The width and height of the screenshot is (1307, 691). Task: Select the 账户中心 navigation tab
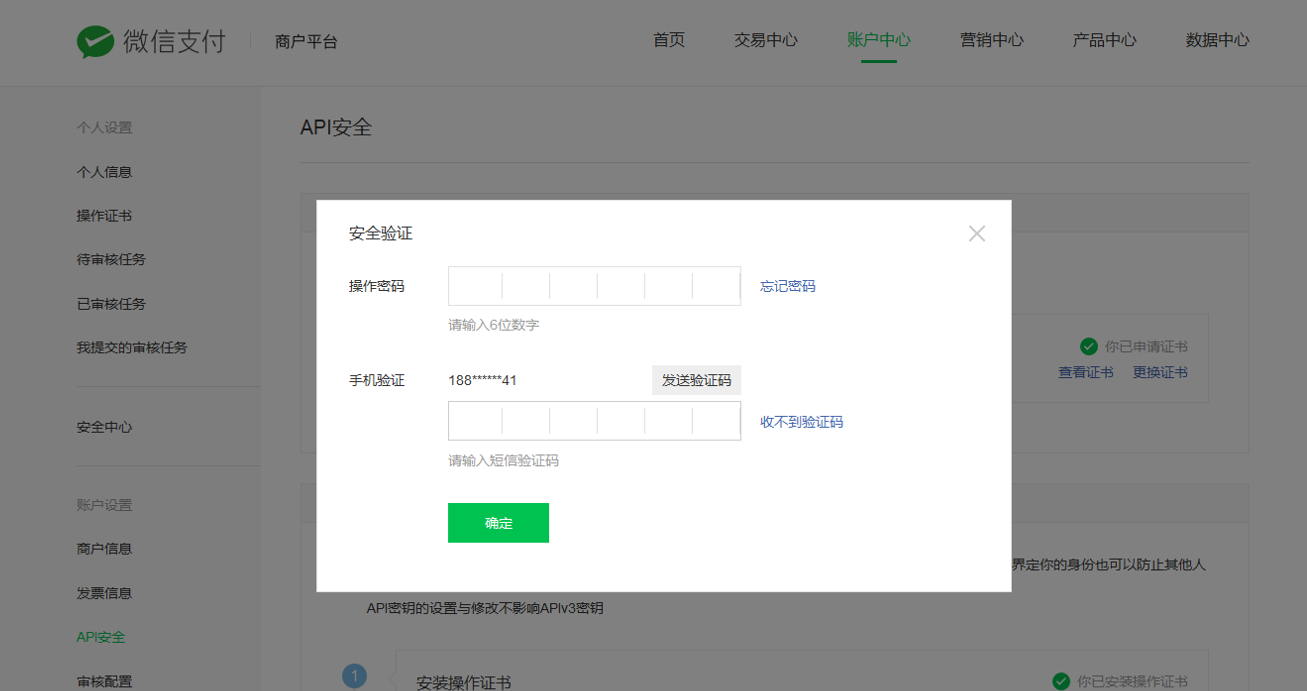click(879, 40)
